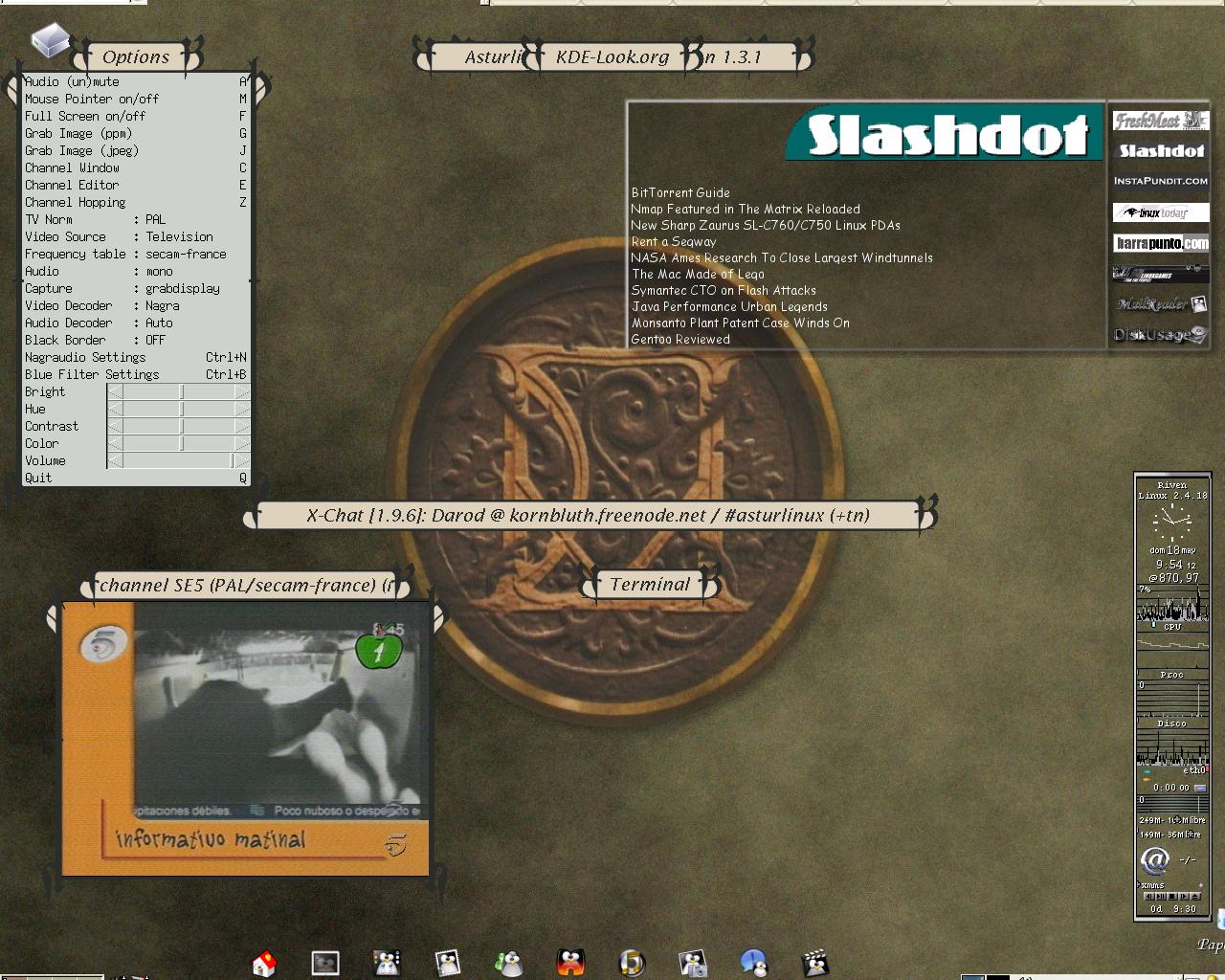Launch the blue speech bubble penguin chat icon
The width and height of the screenshot is (1225, 980).
point(754,963)
